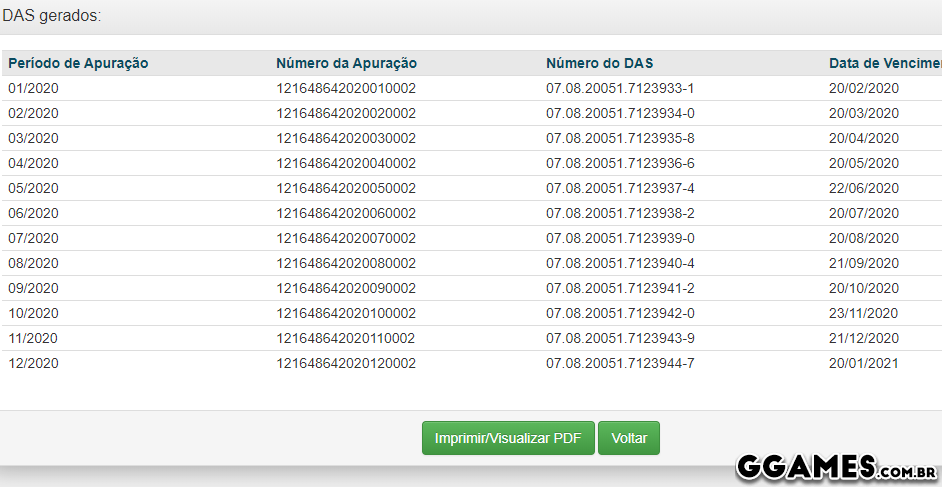Click DAS number 07.08.20051.7123944-7
942x487 pixels.
tap(620, 363)
